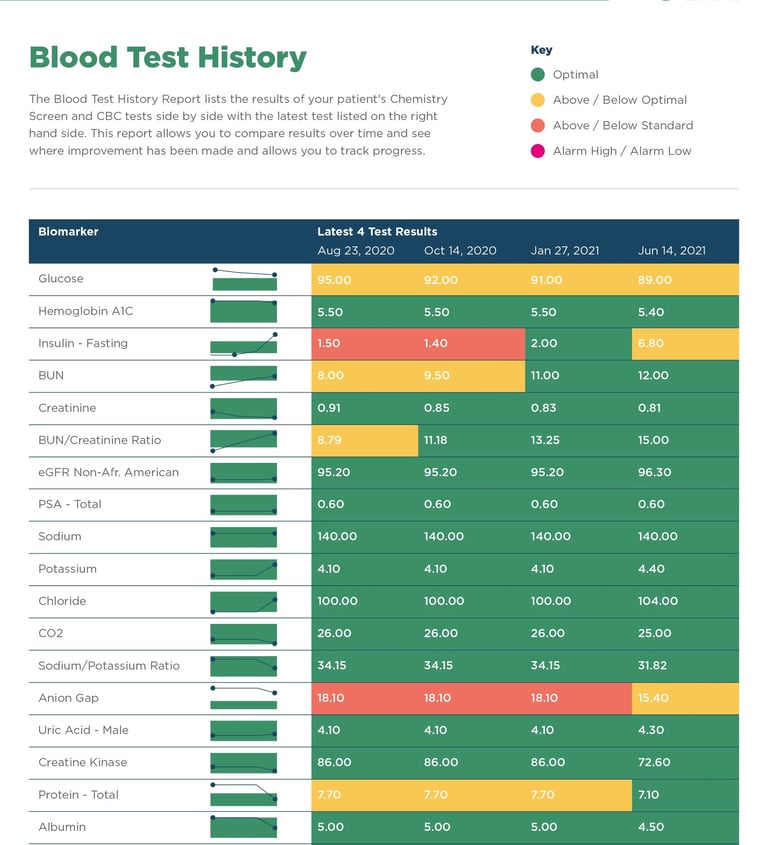Screen dimensions: 768x845
Task: Select the Jun 14, 2021 column header
Action: click(672, 251)
